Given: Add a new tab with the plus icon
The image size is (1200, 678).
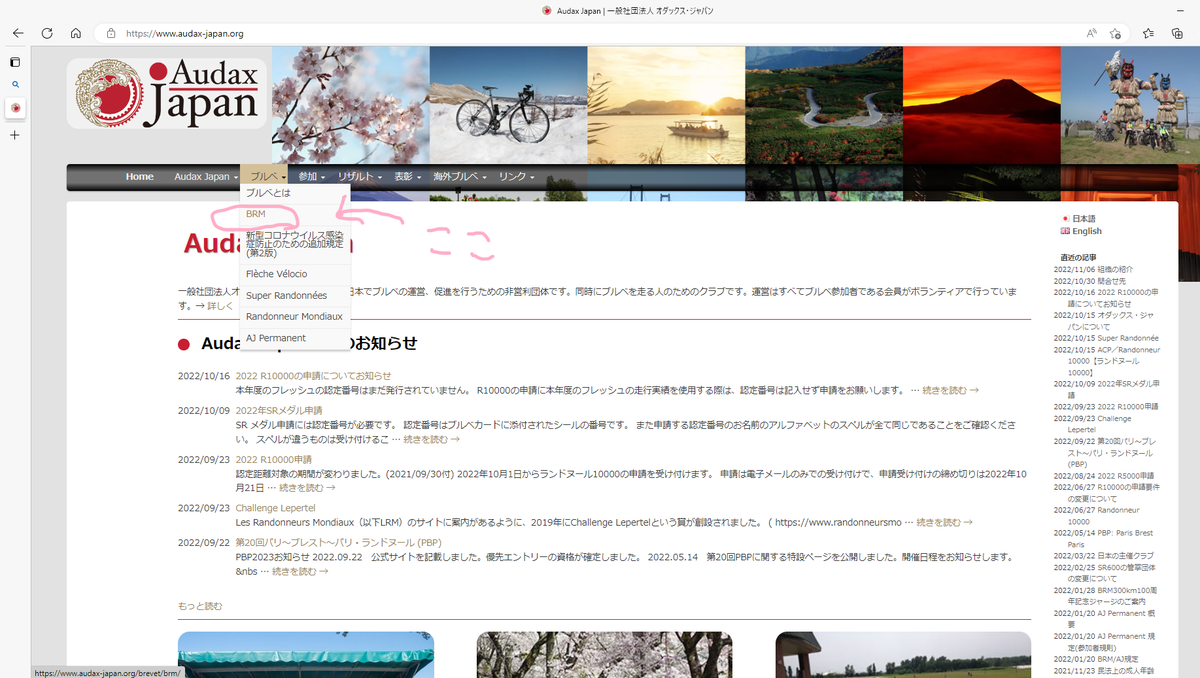Looking at the screenshot, I should pyautogui.click(x=15, y=134).
